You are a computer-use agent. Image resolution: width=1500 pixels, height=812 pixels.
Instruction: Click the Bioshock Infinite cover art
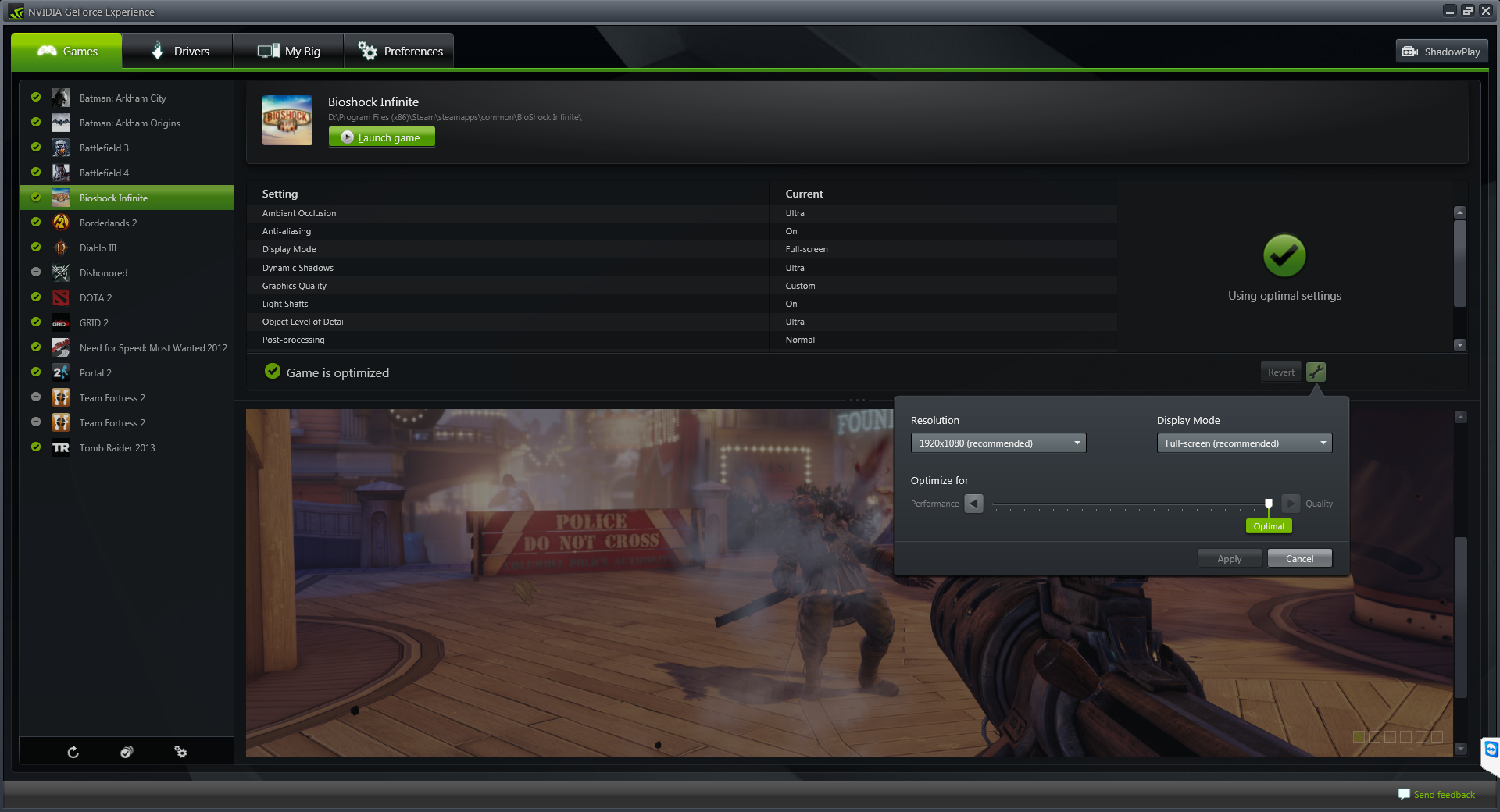287,120
